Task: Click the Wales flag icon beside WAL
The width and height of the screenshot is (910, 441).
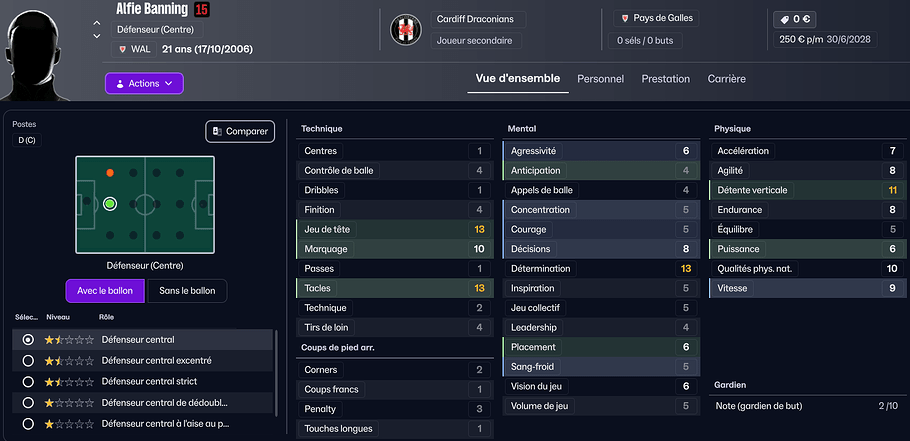Action: (x=122, y=48)
